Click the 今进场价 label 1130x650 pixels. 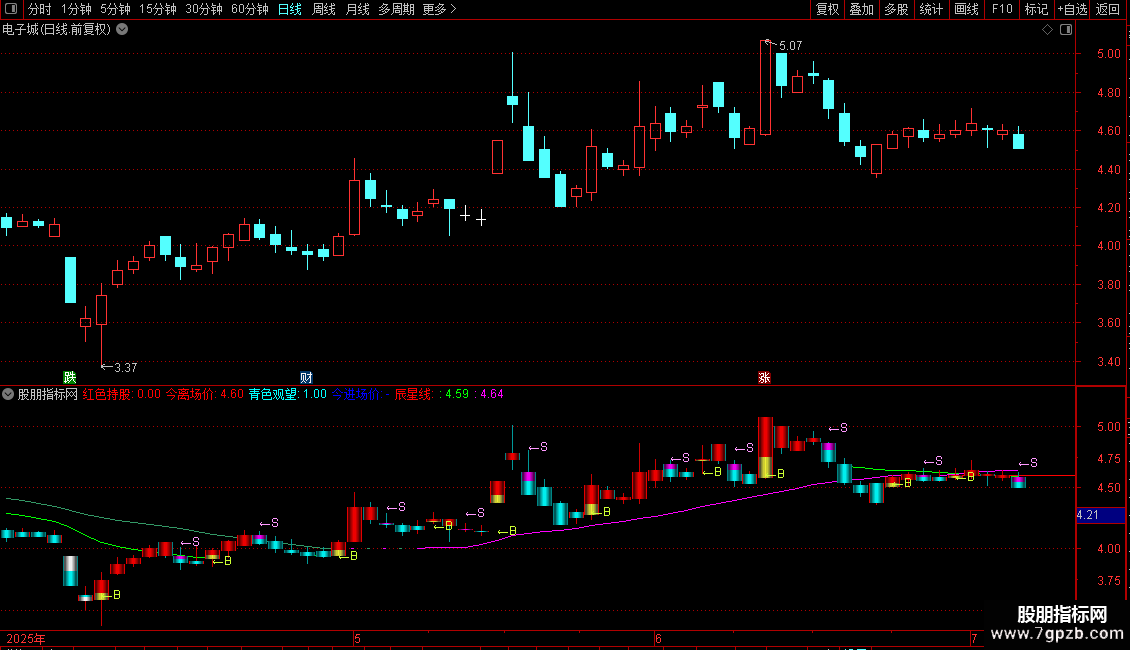pyautogui.click(x=355, y=394)
